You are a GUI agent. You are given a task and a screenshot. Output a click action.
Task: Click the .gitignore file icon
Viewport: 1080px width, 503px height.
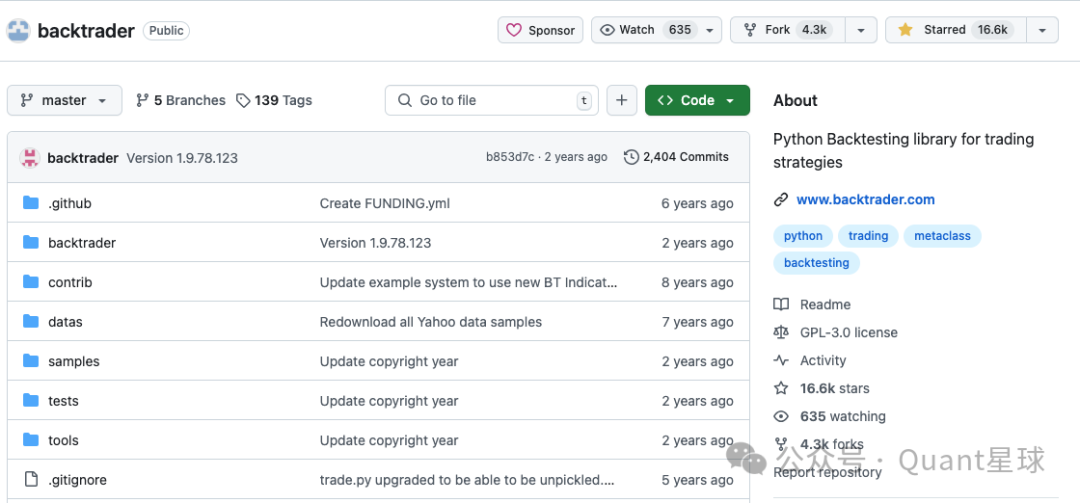[30, 479]
